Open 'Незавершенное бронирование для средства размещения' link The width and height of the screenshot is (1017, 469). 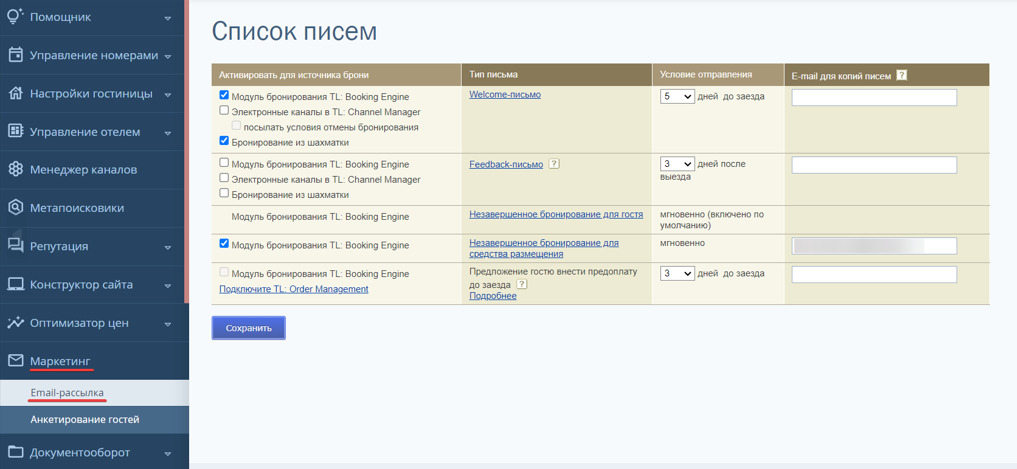click(x=544, y=248)
